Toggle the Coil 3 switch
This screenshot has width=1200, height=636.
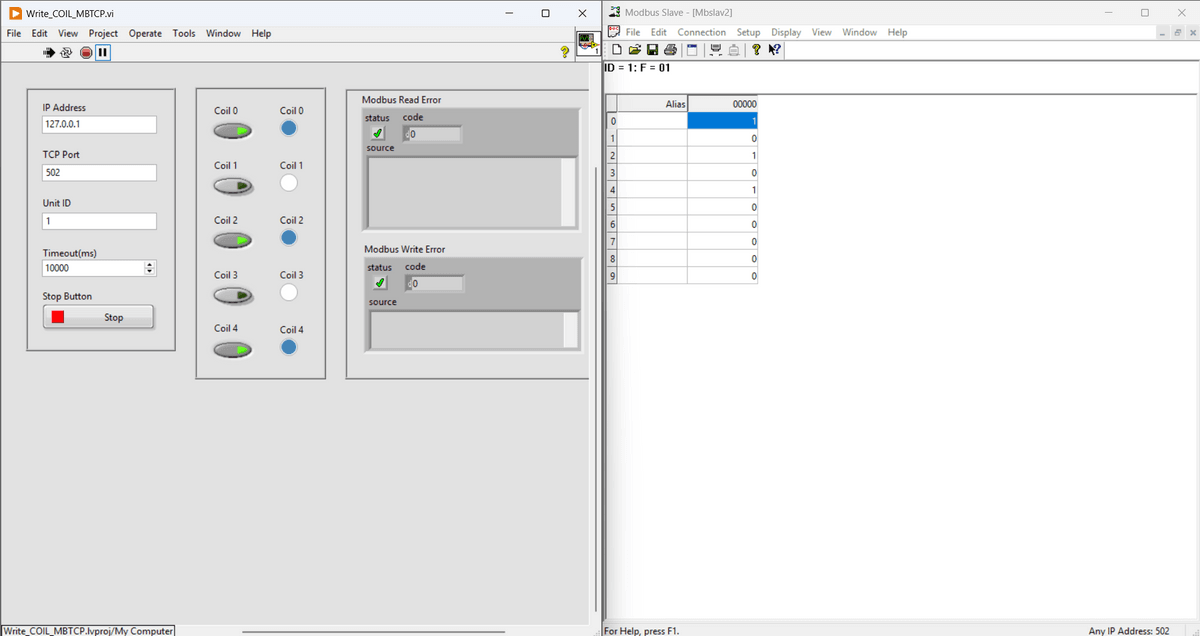click(x=232, y=294)
